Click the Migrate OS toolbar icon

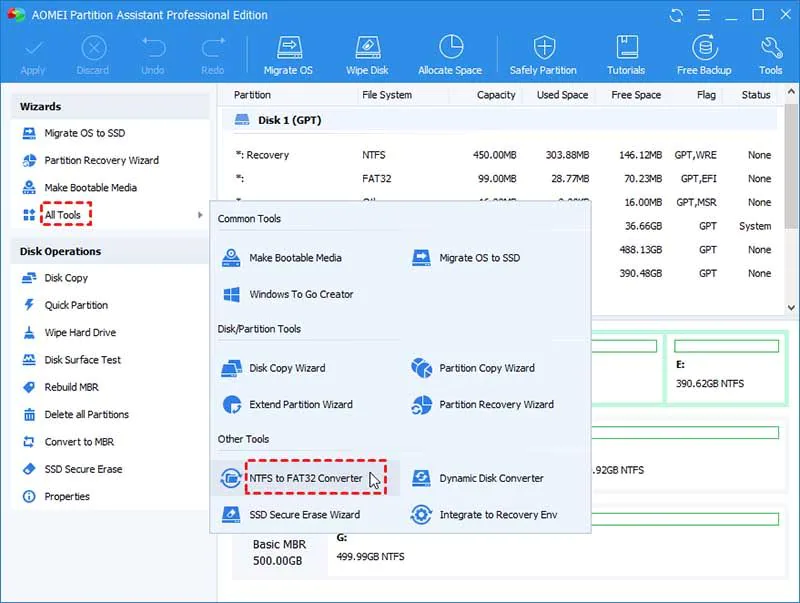(288, 54)
